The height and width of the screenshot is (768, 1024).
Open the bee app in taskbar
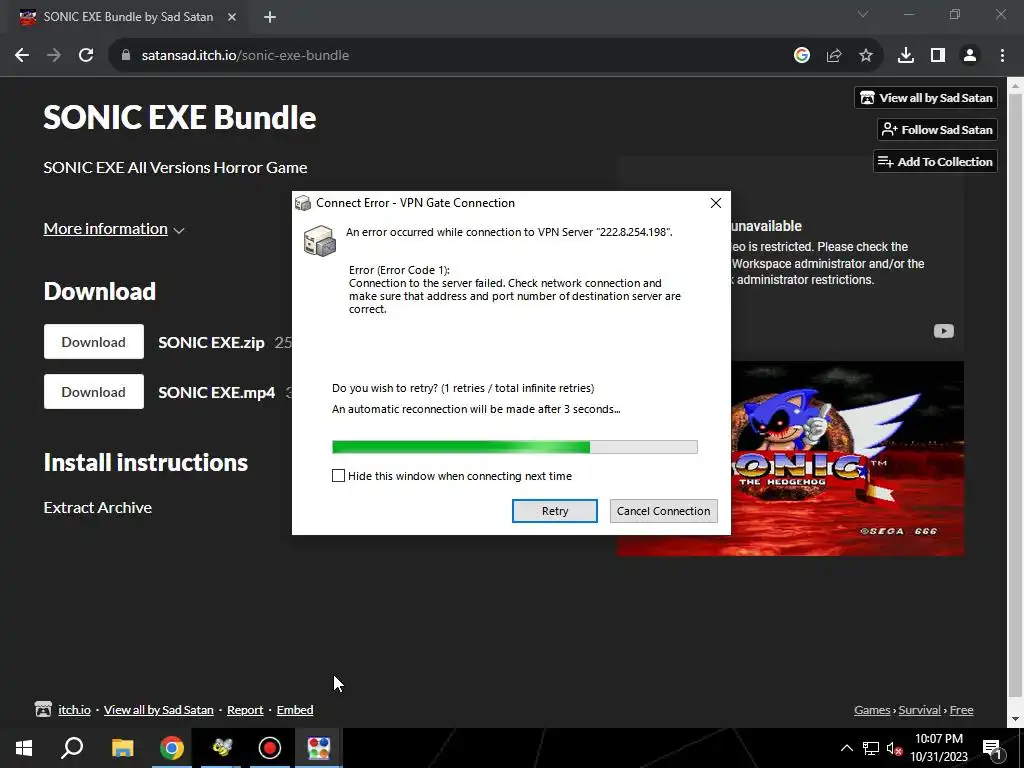tap(221, 748)
